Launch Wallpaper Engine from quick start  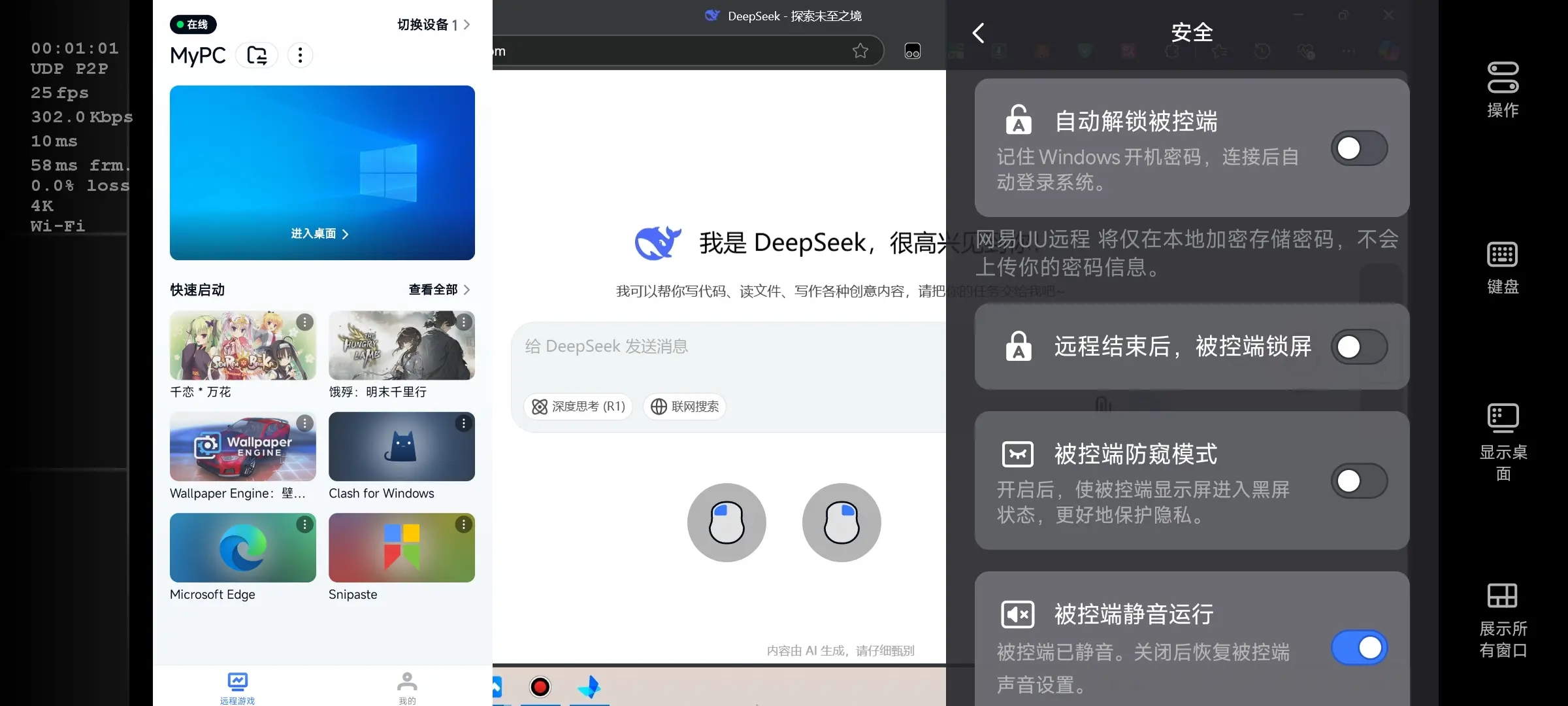click(242, 446)
